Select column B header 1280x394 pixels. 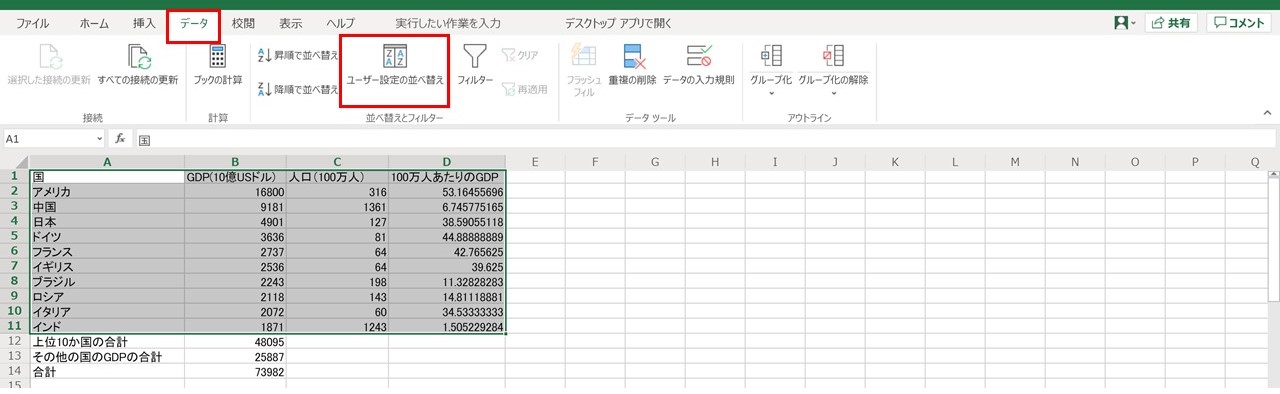coord(235,161)
